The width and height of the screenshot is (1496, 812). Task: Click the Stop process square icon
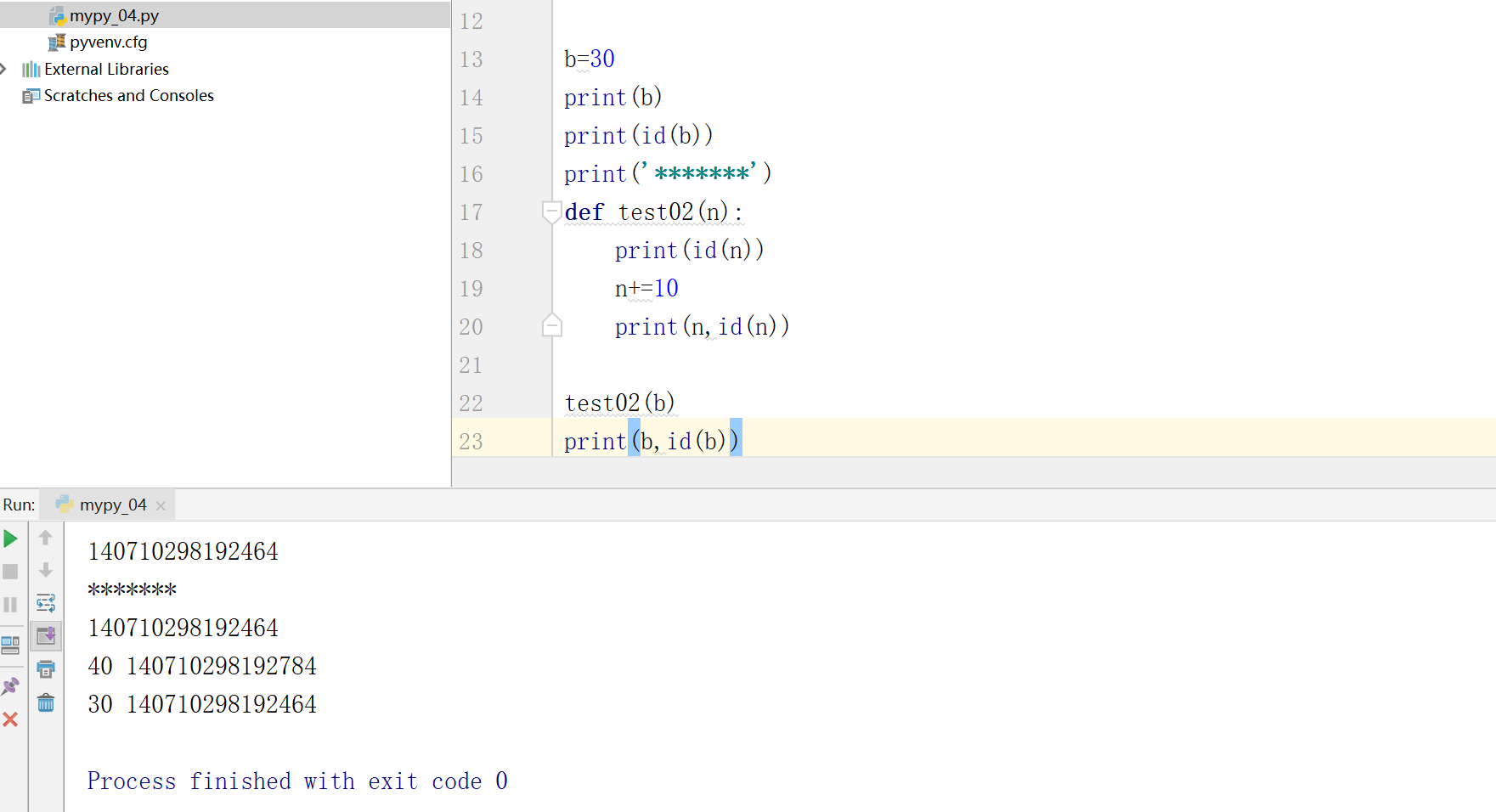(x=10, y=572)
